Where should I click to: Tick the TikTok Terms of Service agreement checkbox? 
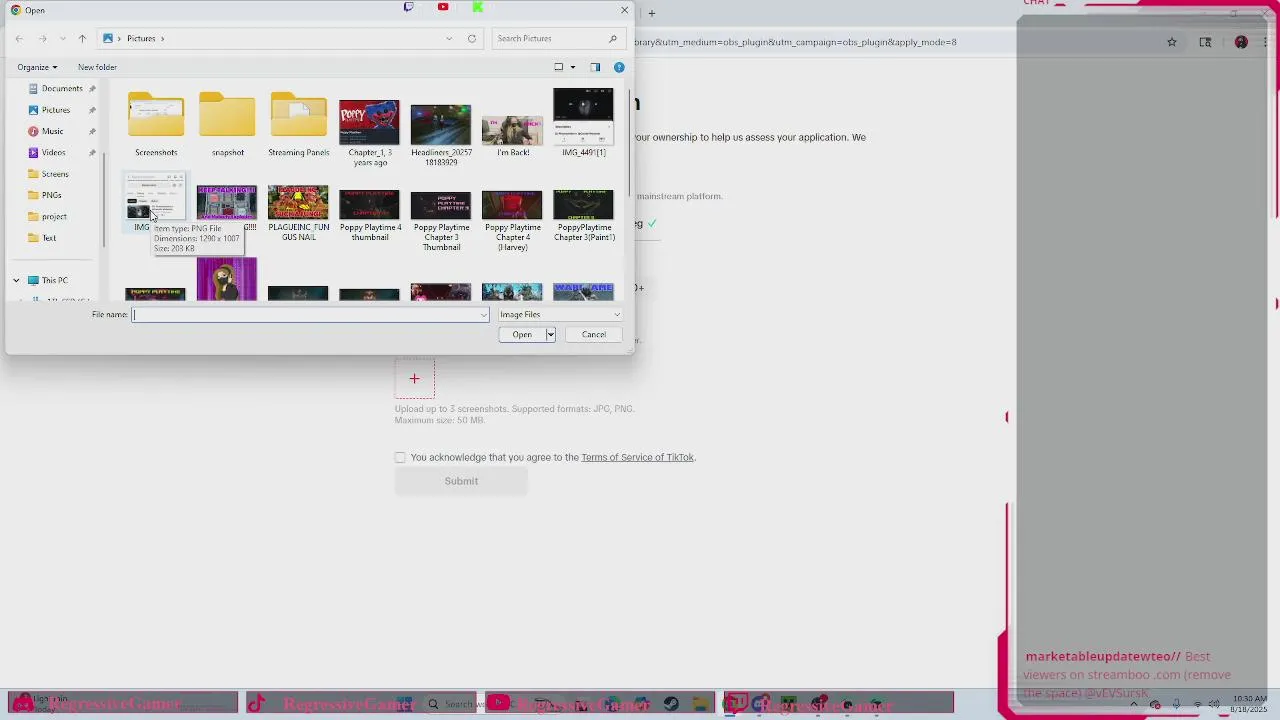(x=400, y=457)
